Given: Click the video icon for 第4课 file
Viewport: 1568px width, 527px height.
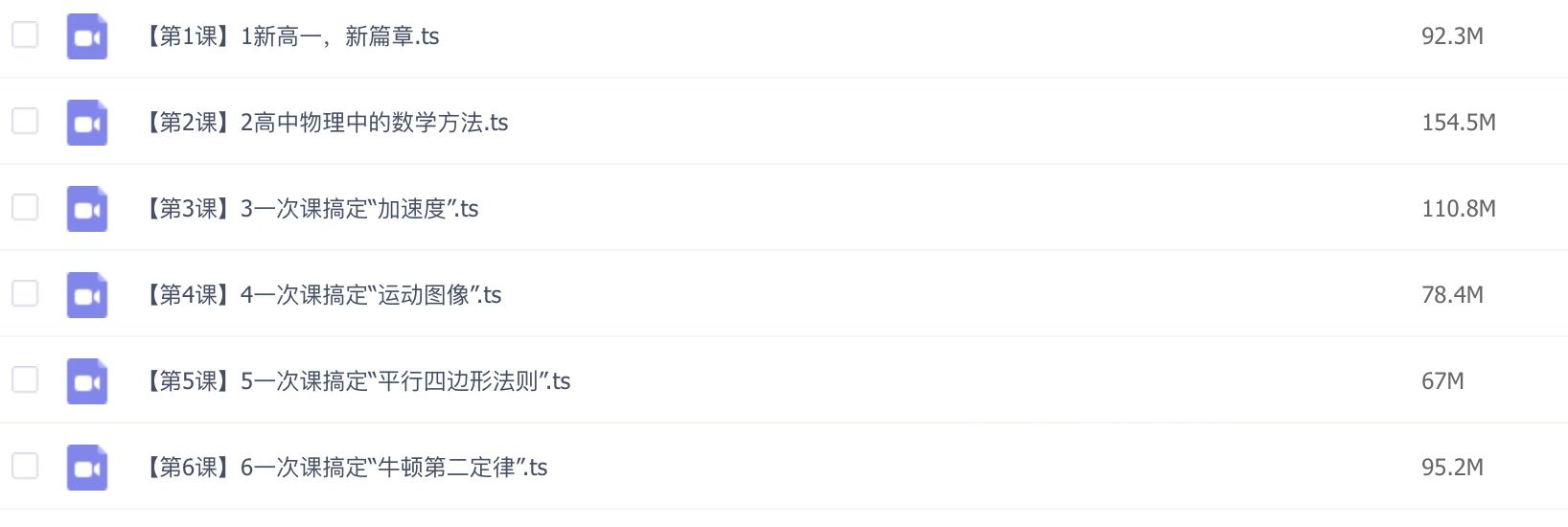Looking at the screenshot, I should (x=86, y=295).
